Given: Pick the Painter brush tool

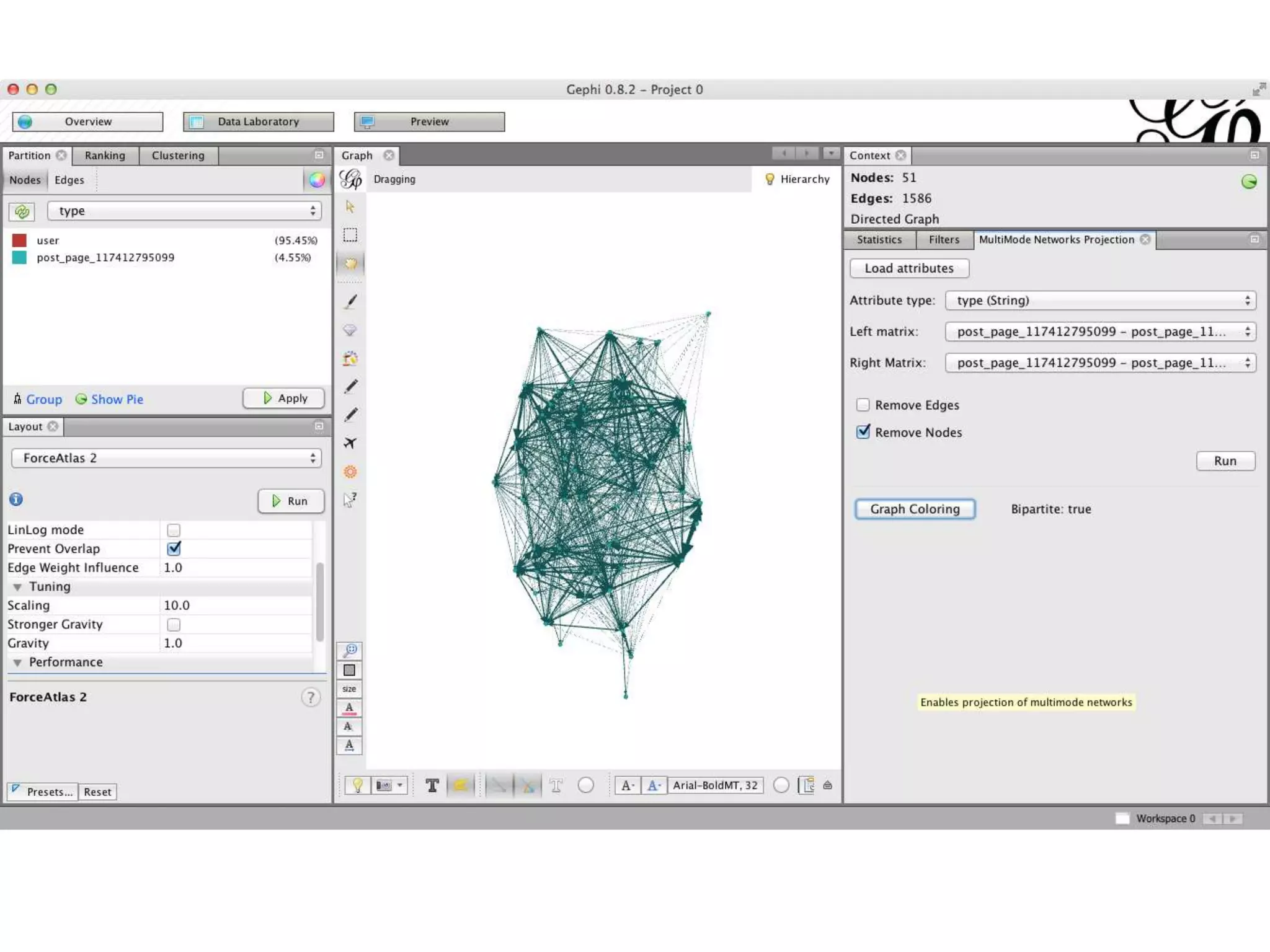Looking at the screenshot, I should (350, 302).
